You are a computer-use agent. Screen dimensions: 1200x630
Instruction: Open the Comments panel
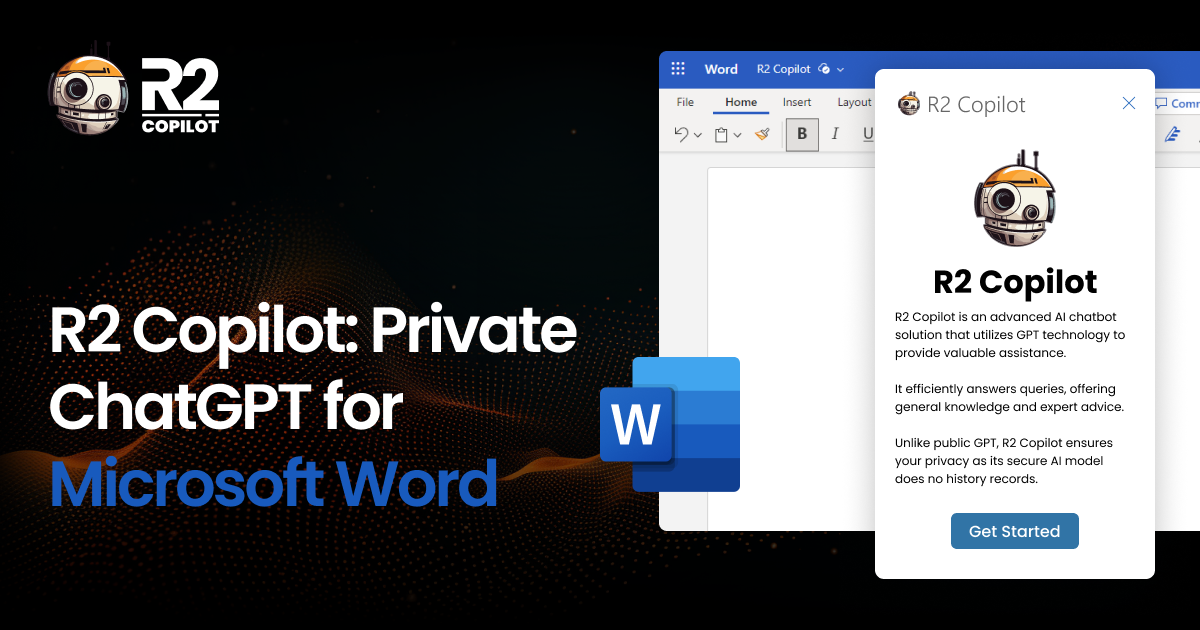coord(1176,102)
